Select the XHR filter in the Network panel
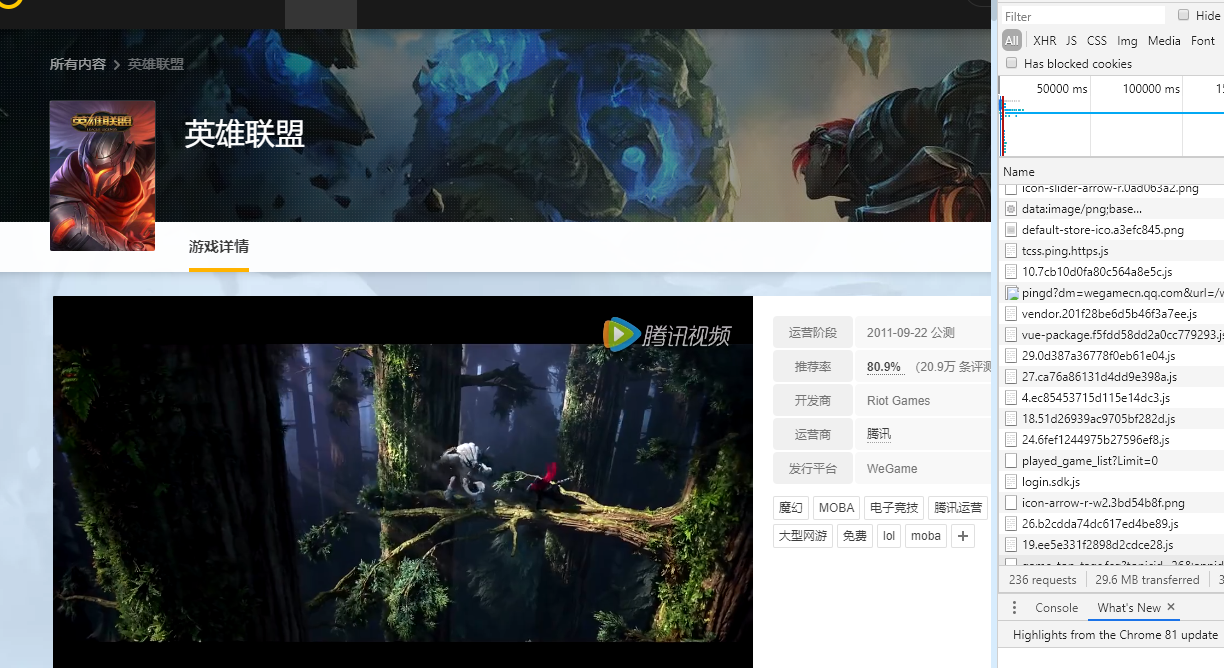Screen dimensions: 1224x668 [x=1044, y=41]
